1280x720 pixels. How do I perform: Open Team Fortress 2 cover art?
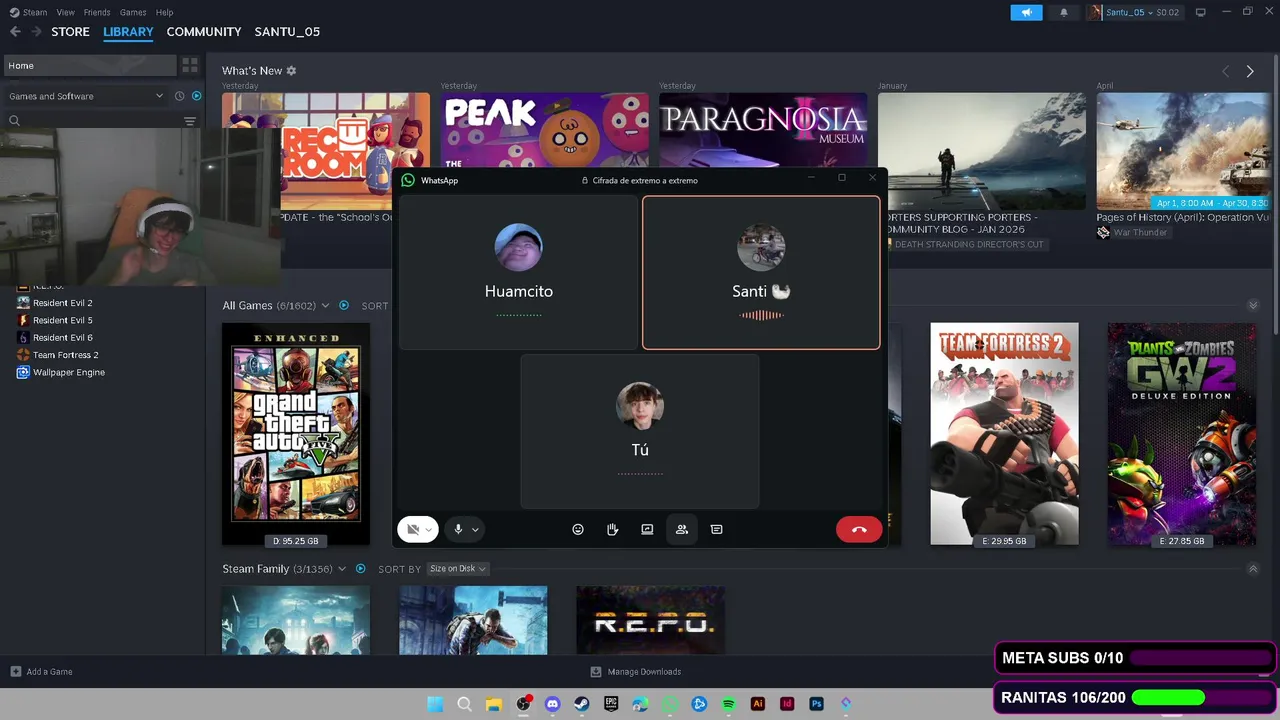(1004, 434)
